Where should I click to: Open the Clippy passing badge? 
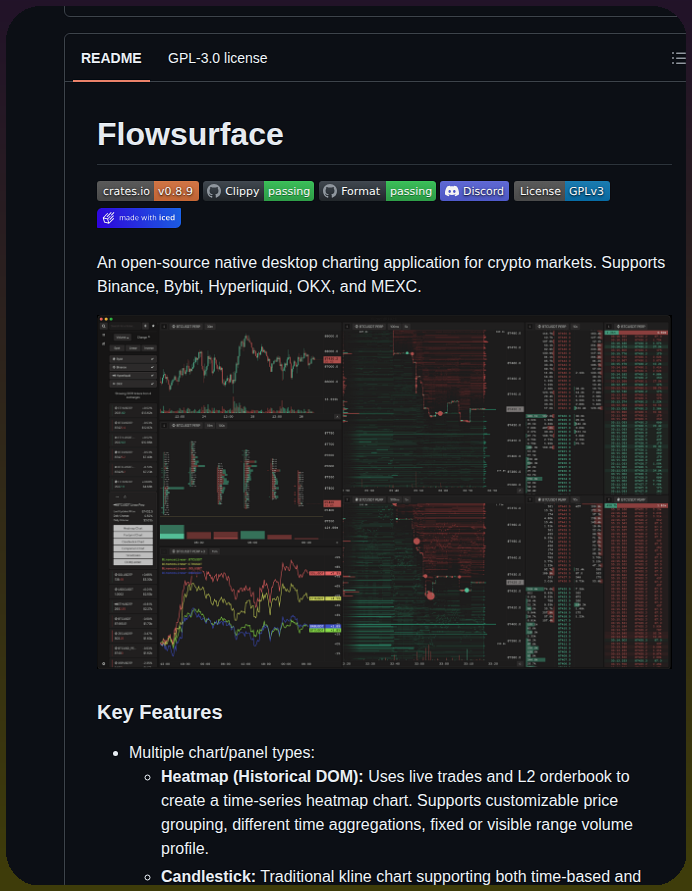click(x=259, y=191)
